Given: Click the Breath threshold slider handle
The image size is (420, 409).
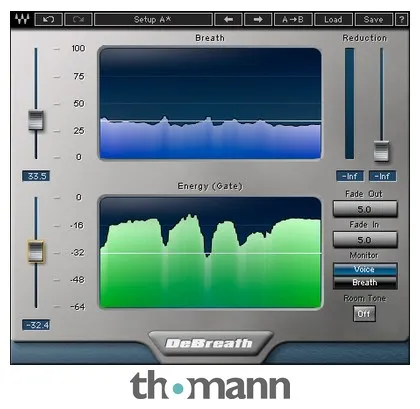Looking at the screenshot, I should (36, 120).
